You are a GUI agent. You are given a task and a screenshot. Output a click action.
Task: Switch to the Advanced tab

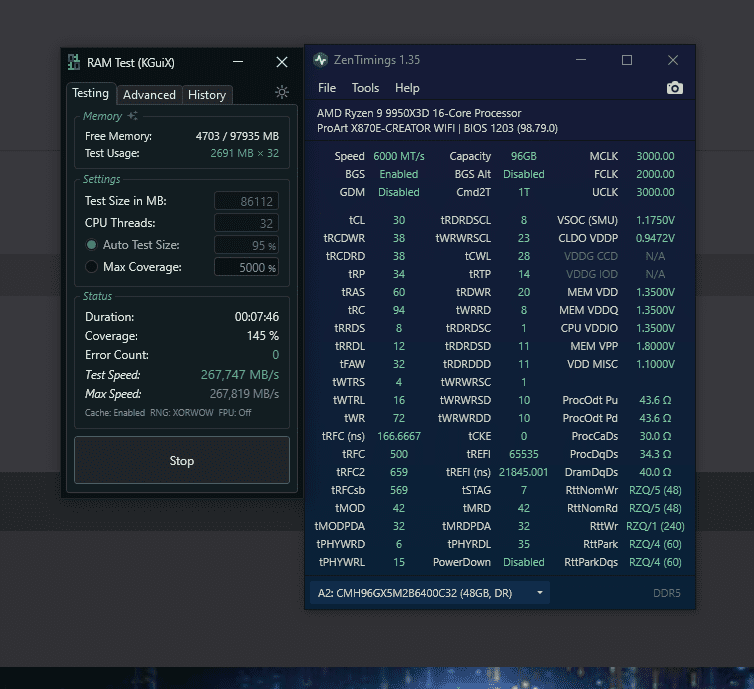(x=149, y=95)
